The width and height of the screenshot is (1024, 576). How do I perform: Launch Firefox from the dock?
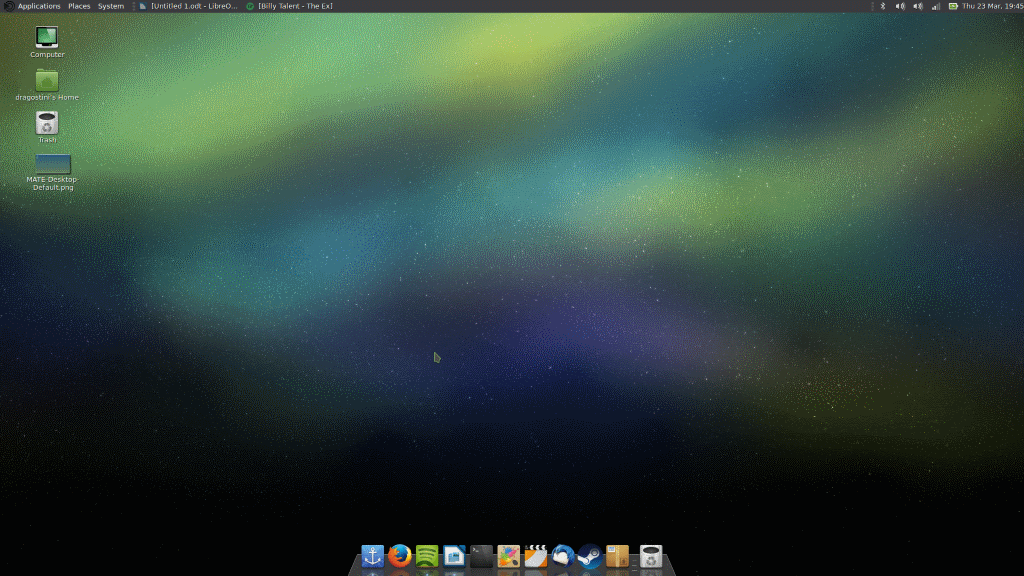[x=399, y=557]
